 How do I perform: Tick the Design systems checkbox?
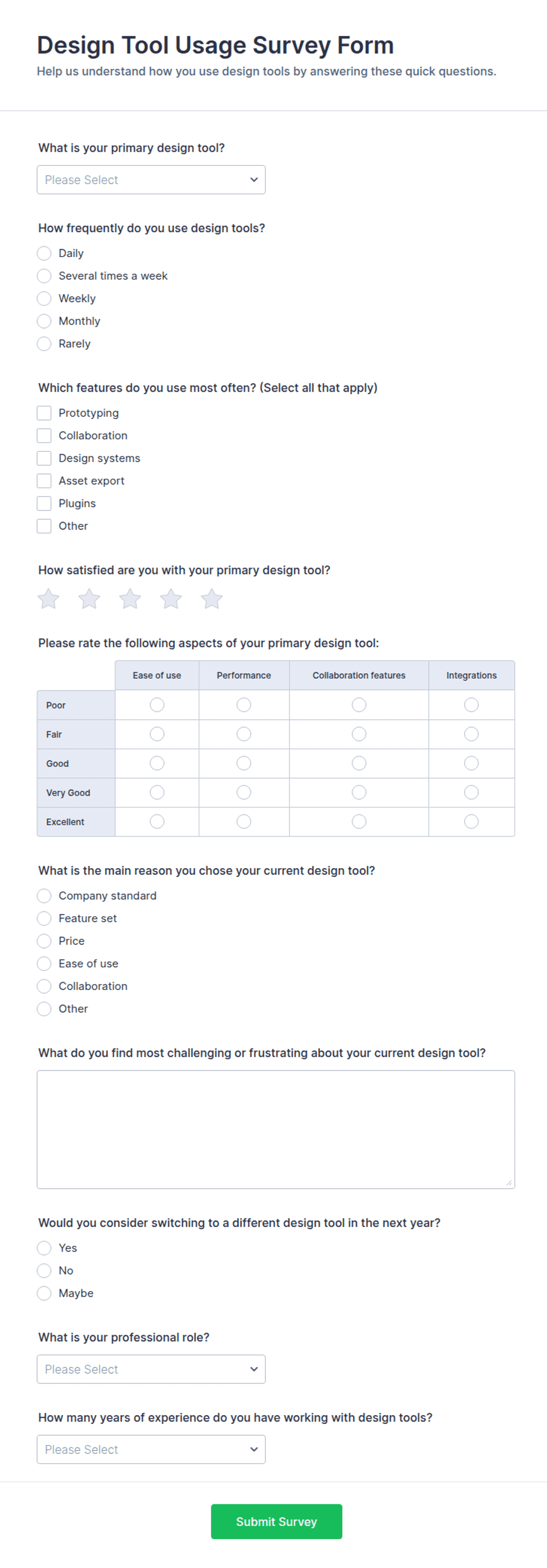tap(44, 458)
